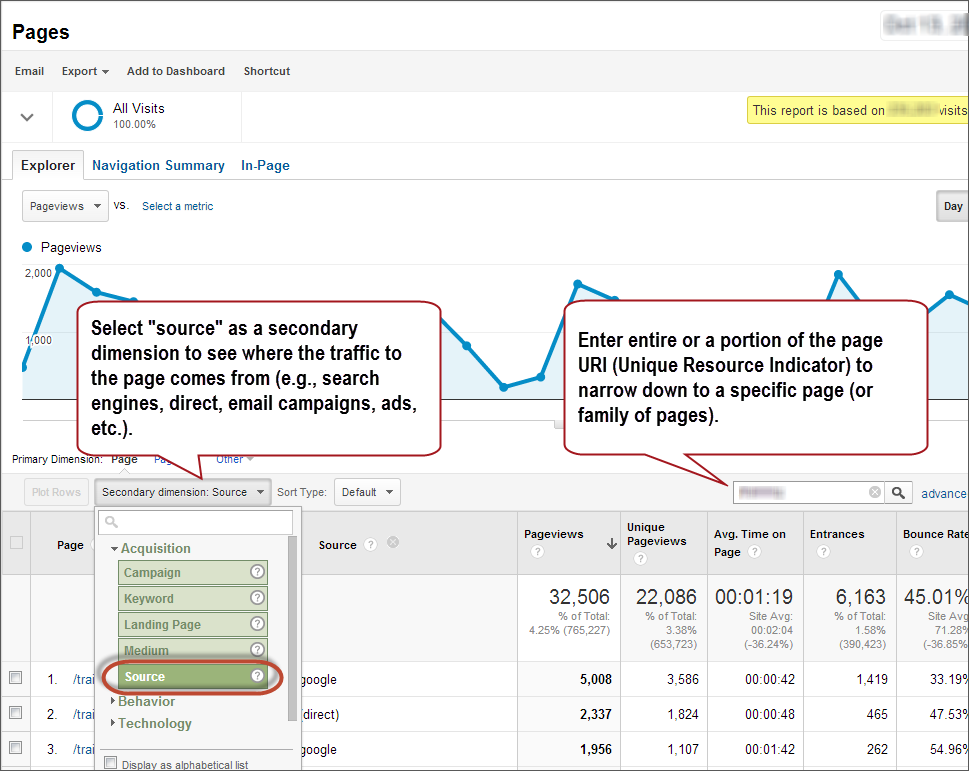Enable Display as alphabetical list checkbox
Viewport: 969px width, 771px height.
pyautogui.click(x=111, y=763)
